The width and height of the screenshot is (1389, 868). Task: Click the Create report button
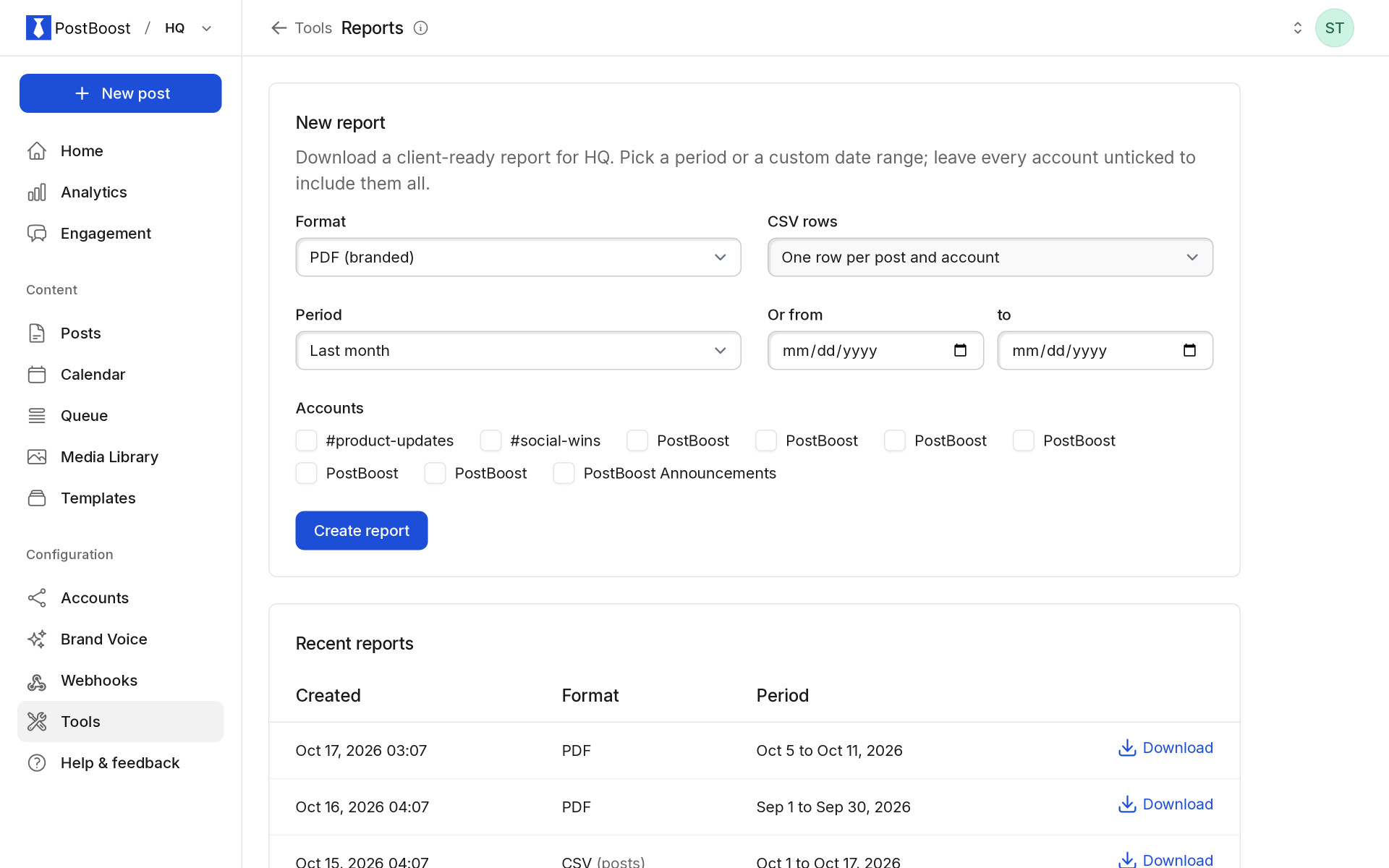pos(361,530)
